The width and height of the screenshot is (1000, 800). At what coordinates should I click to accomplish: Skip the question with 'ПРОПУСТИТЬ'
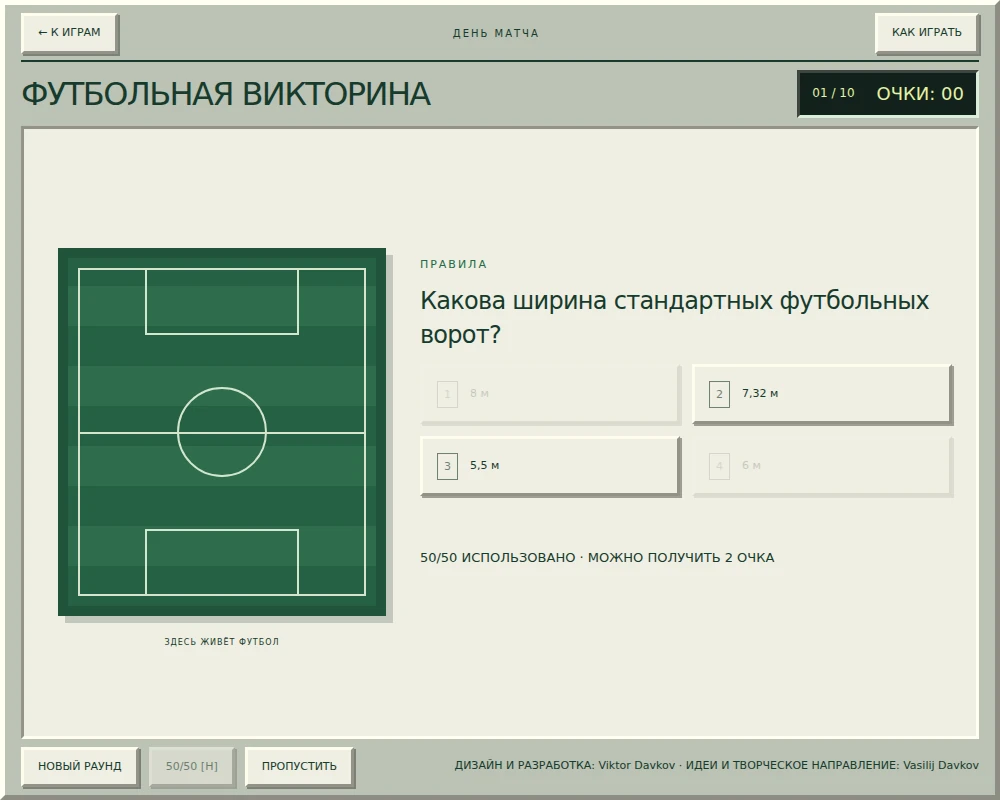299,766
